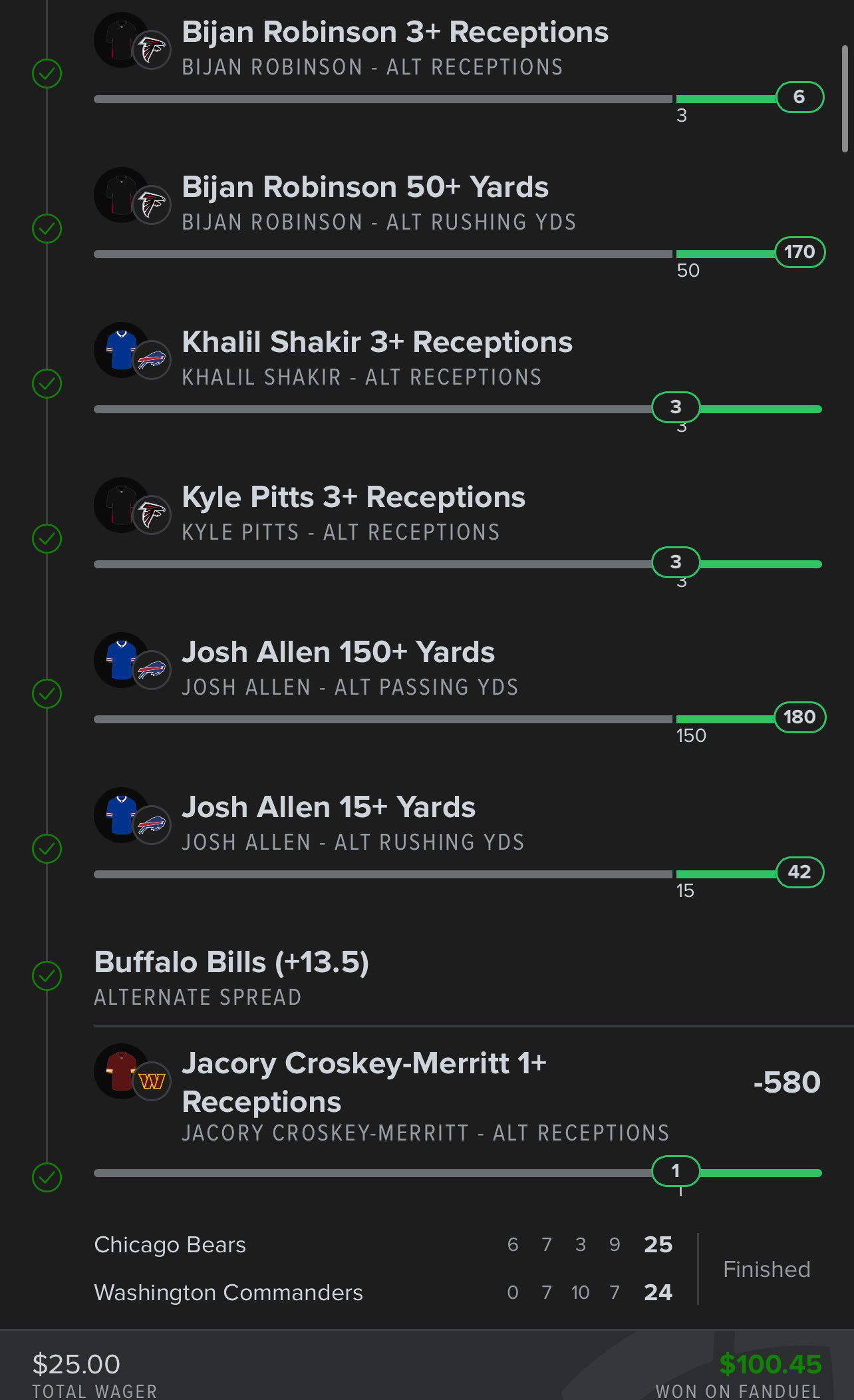Click the checkmark next to Buffalo Bills (+13.5)
The image size is (854, 1400).
(x=47, y=975)
